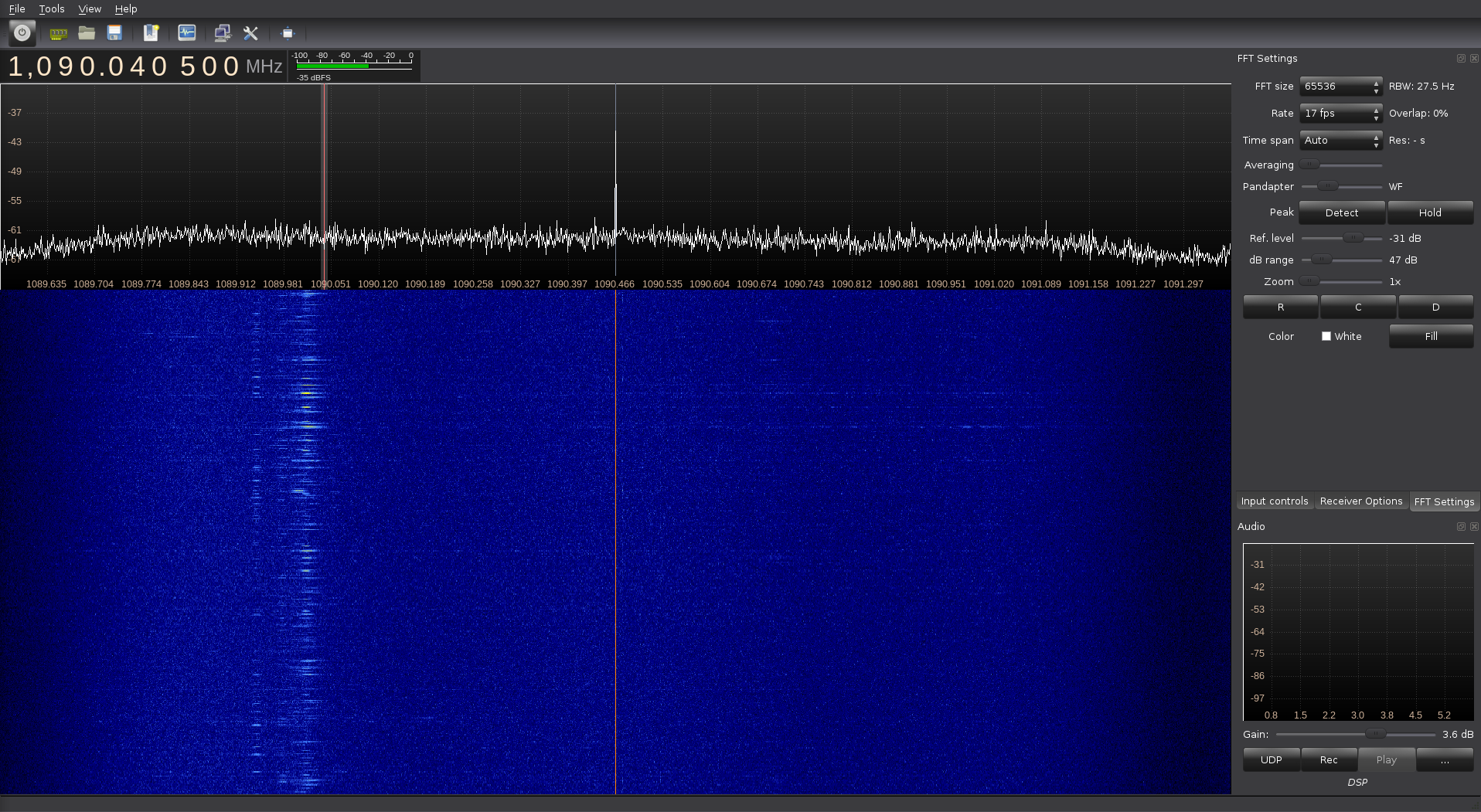Image resolution: width=1481 pixels, height=812 pixels.
Task: Click the Pandapter/WF split slider
Action: (x=1327, y=186)
